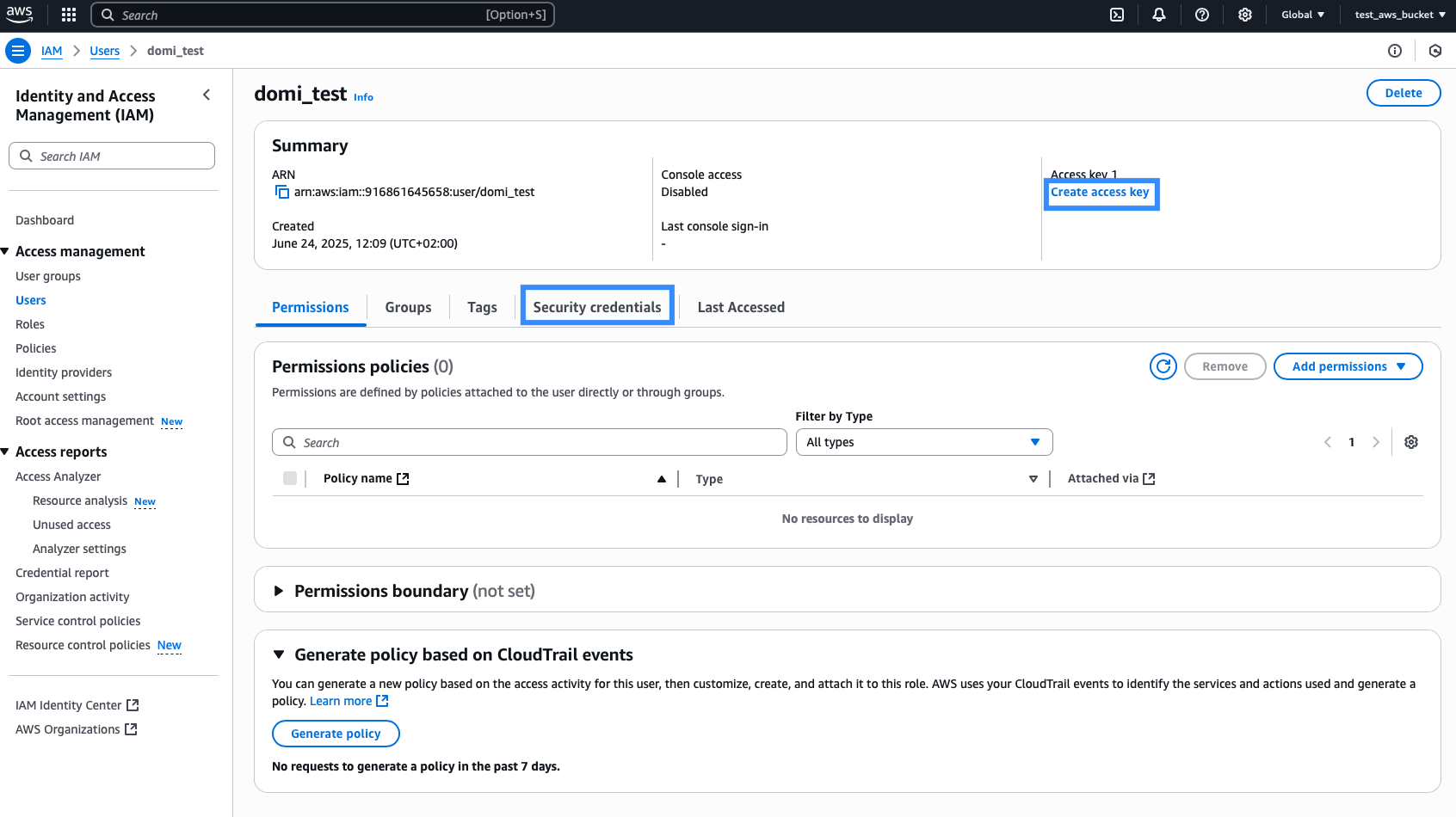Go to the previous page arrow
The width and height of the screenshot is (1456, 817).
[x=1328, y=442]
